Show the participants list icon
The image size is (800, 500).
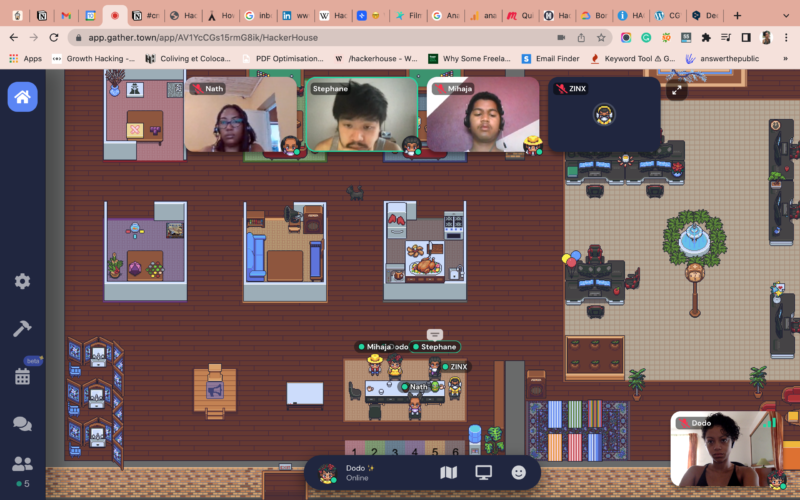coord(22,464)
